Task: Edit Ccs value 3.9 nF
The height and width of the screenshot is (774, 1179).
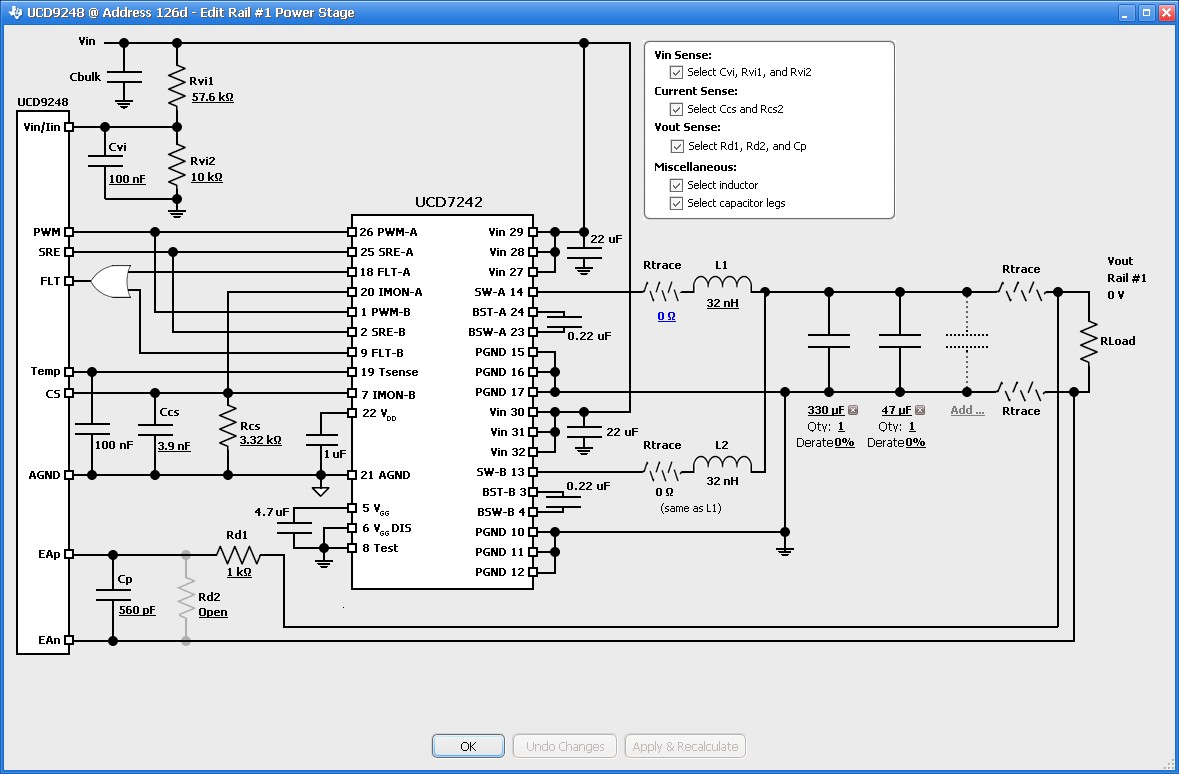Action: tap(174, 446)
